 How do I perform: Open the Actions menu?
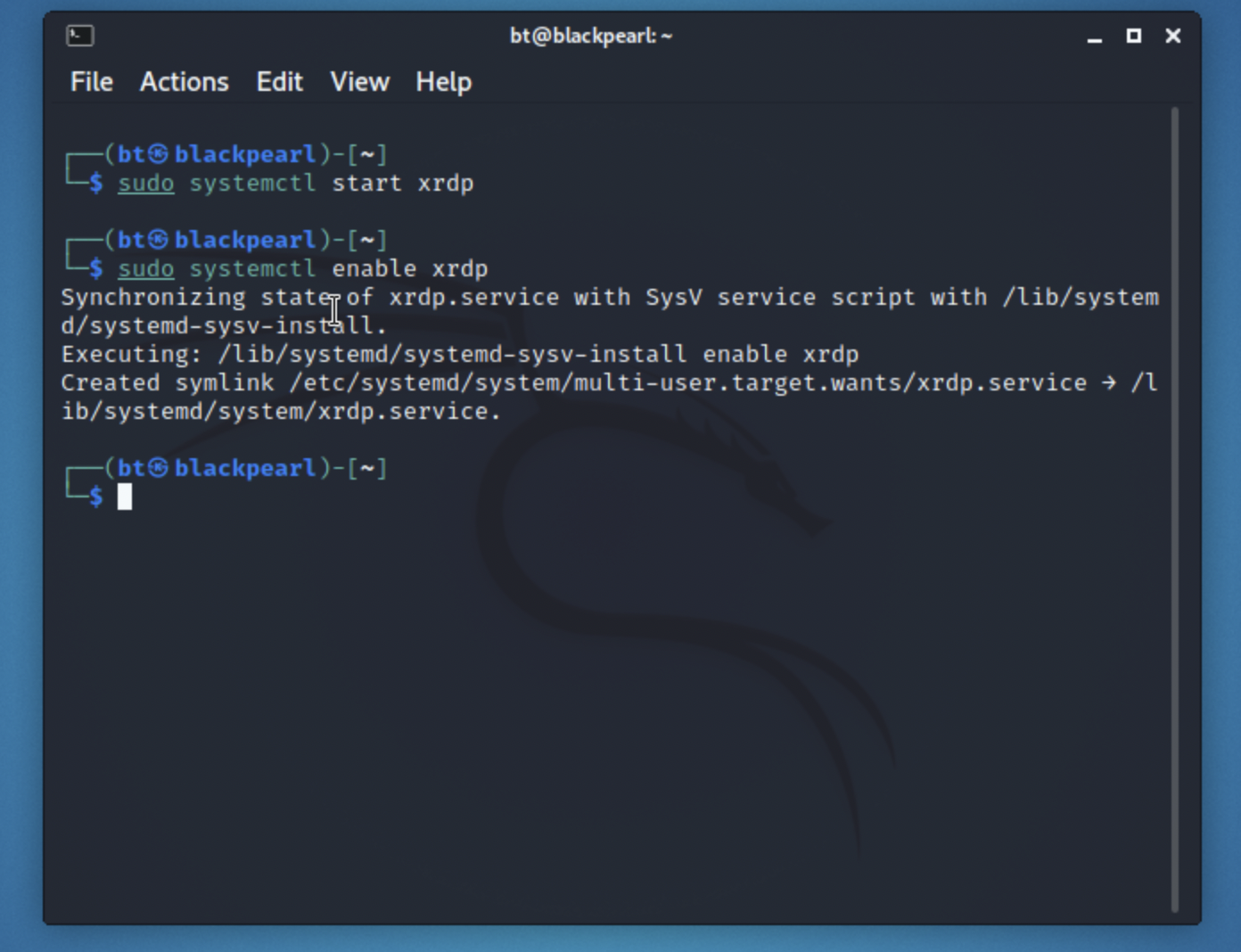pyautogui.click(x=184, y=82)
